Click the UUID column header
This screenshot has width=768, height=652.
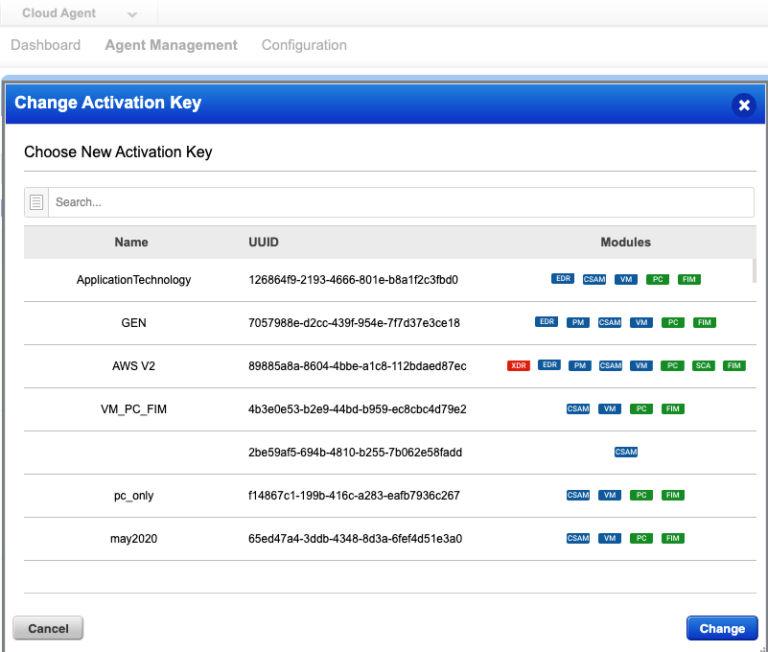264,242
